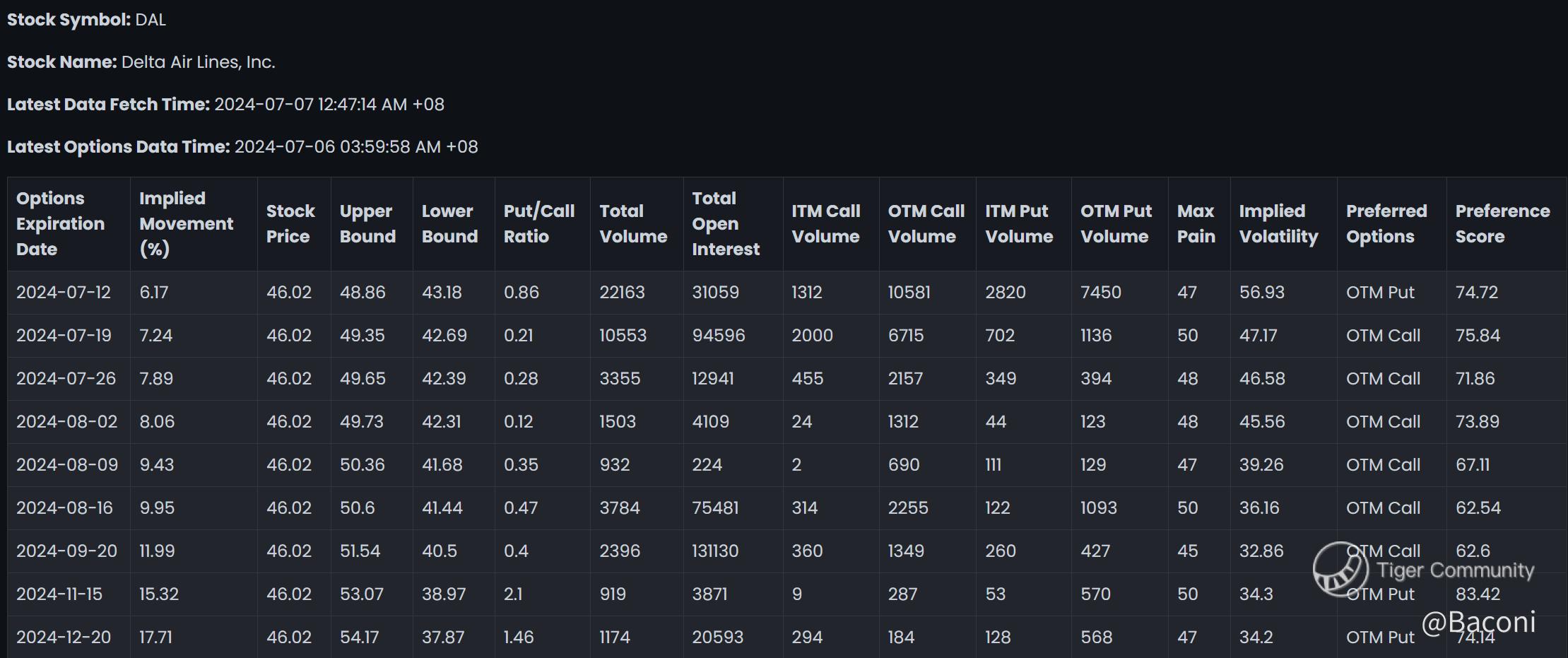Select the 131130 open interest value
Image resolution: width=1568 pixels, height=658 pixels.
(715, 551)
